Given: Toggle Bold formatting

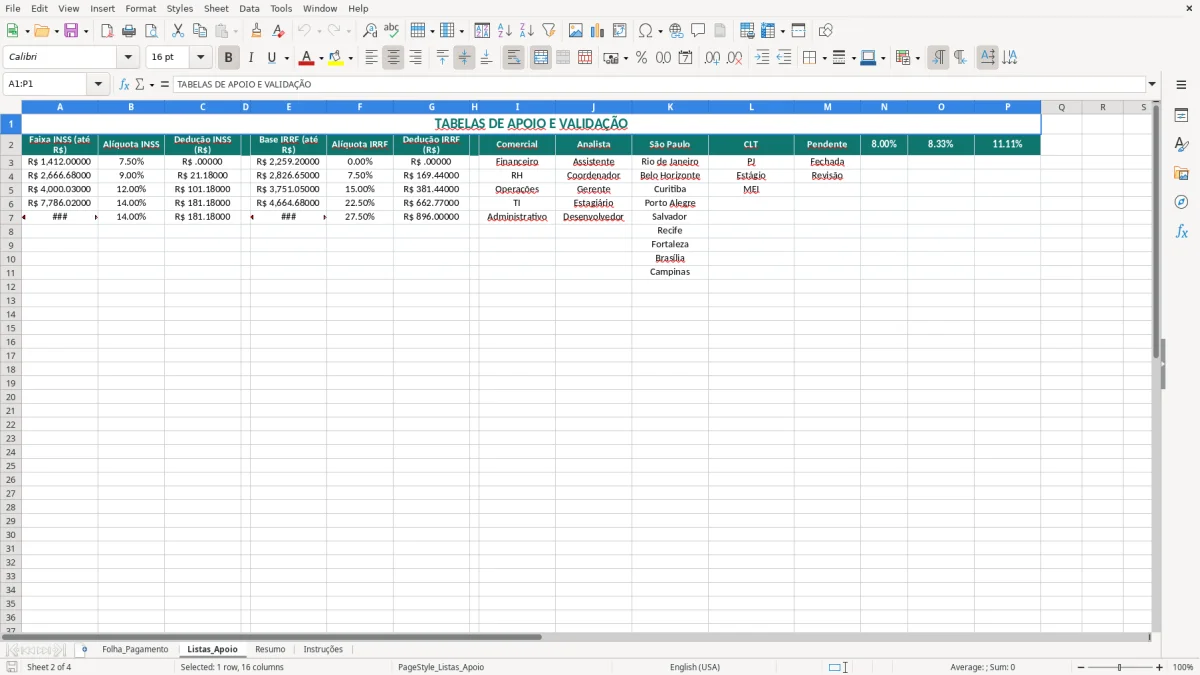Looking at the screenshot, I should [x=229, y=58].
